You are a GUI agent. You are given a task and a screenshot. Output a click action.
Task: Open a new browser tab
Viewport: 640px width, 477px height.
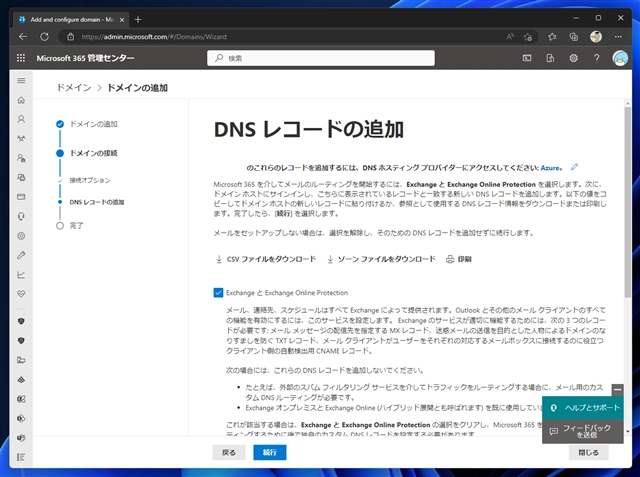coord(138,19)
